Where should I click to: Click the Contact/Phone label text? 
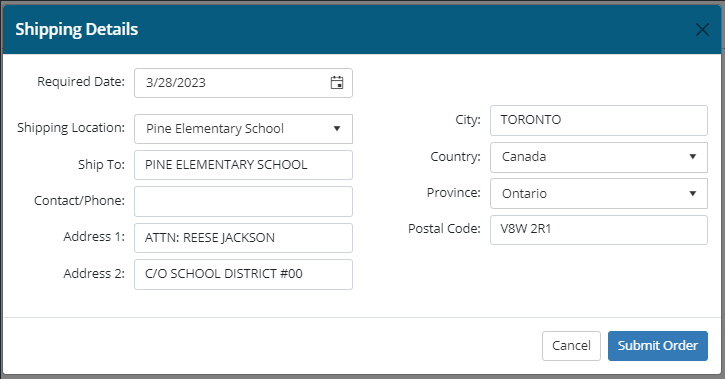(80, 201)
